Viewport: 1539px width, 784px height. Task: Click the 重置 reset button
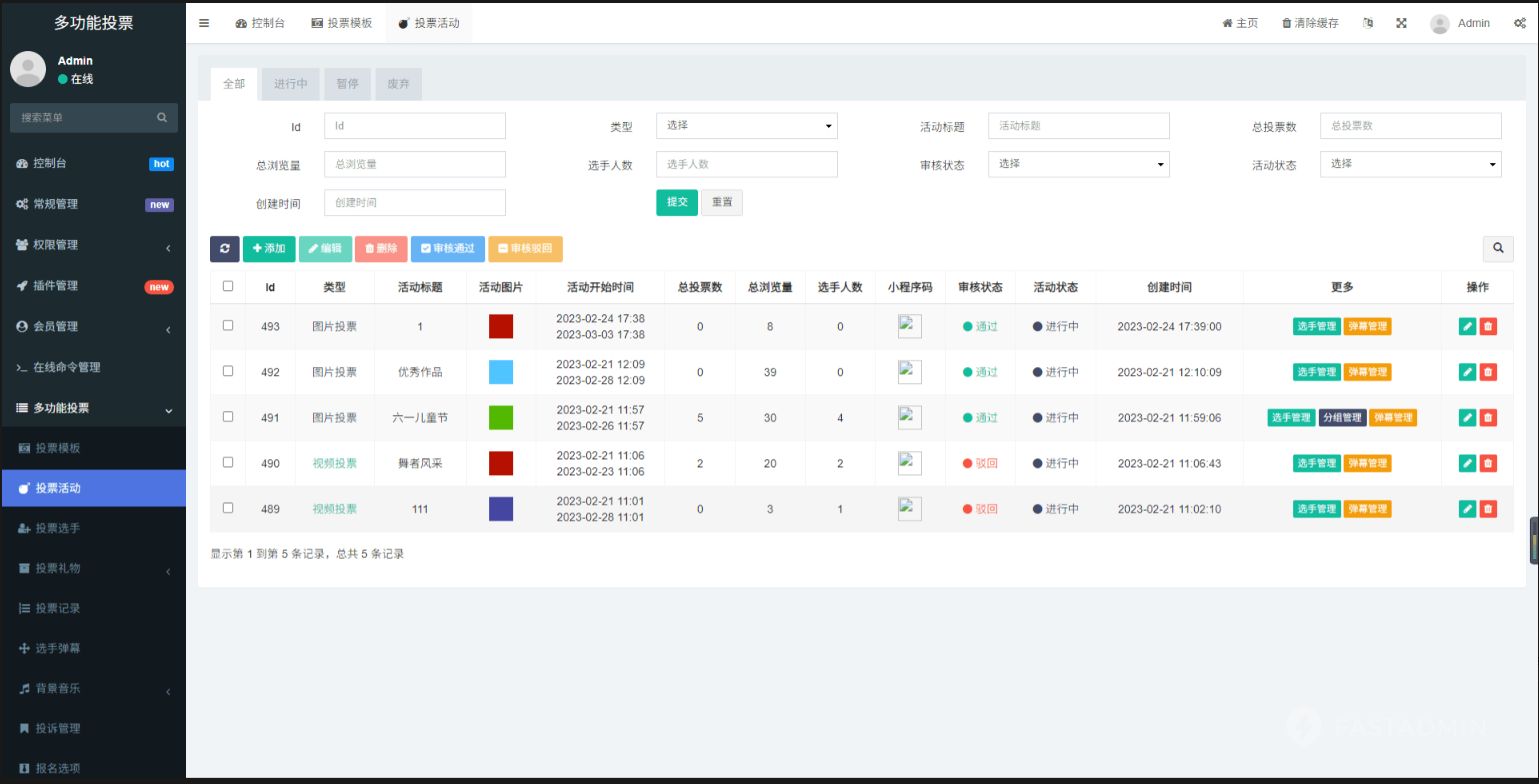[722, 202]
